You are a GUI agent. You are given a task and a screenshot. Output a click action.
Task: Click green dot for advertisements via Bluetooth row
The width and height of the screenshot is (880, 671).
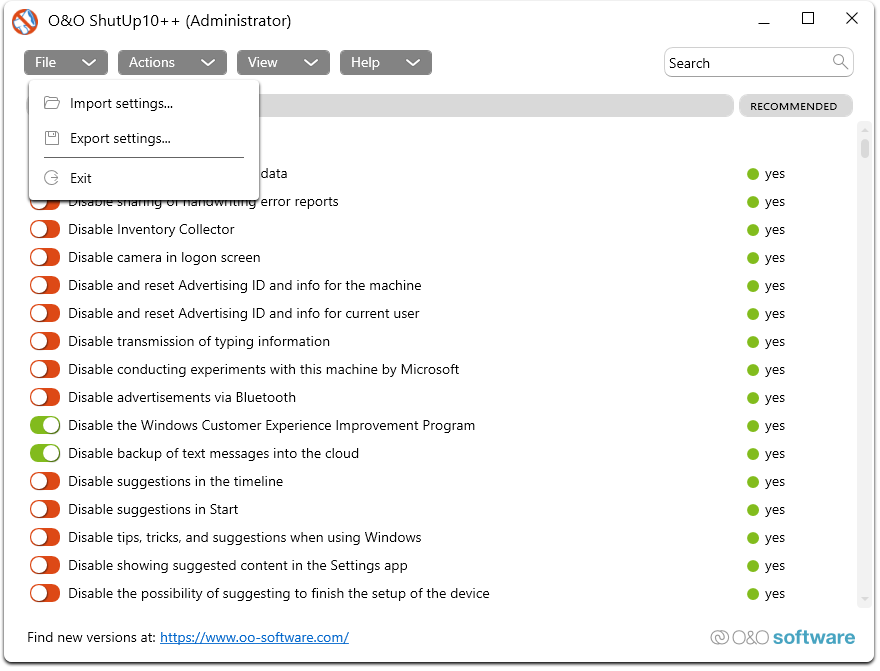click(x=753, y=398)
